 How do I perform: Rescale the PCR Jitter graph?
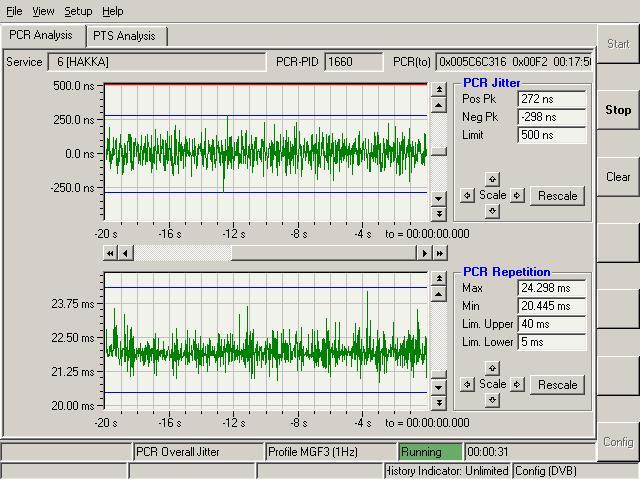557,195
